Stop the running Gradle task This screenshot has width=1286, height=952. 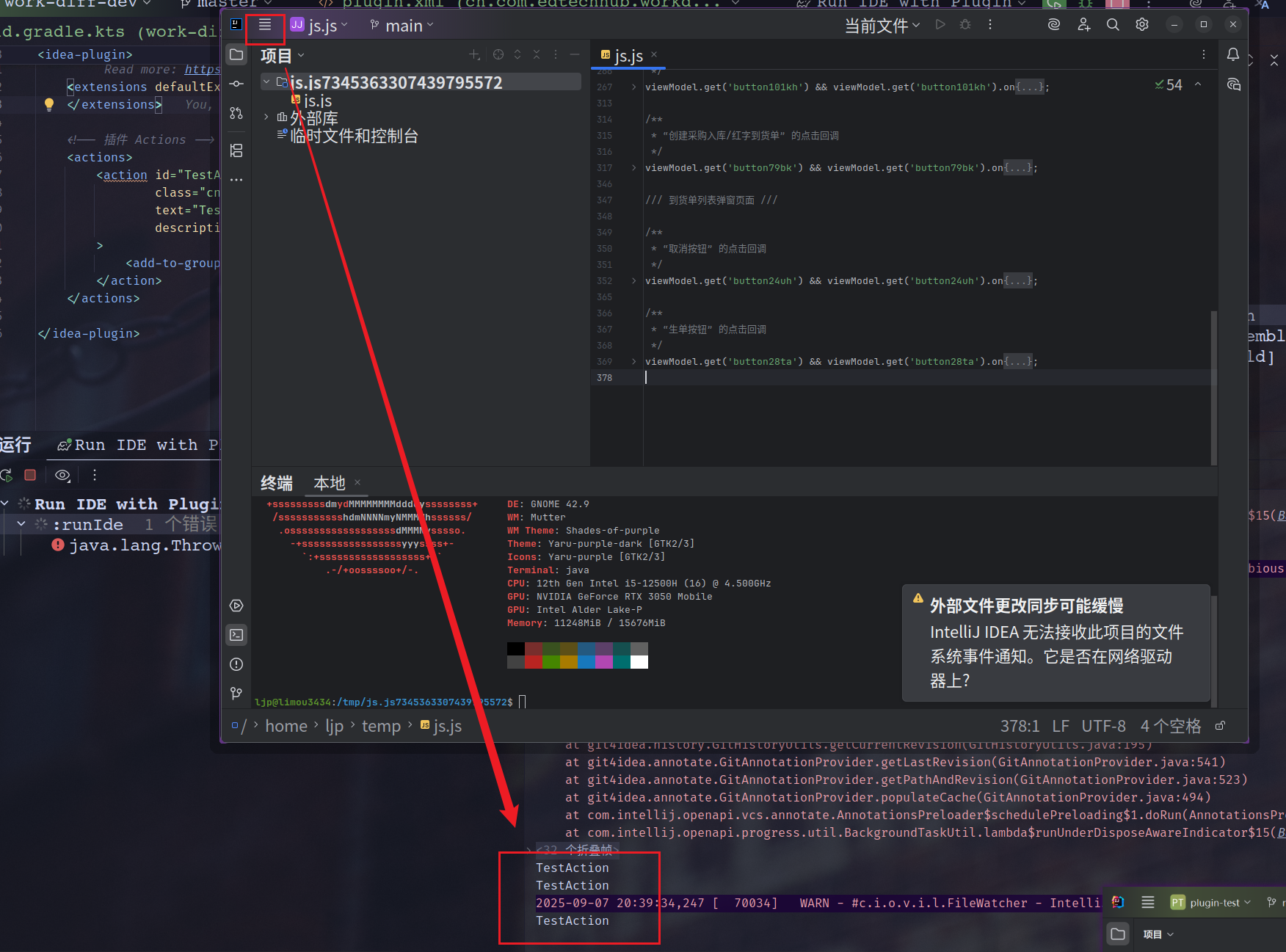point(30,475)
